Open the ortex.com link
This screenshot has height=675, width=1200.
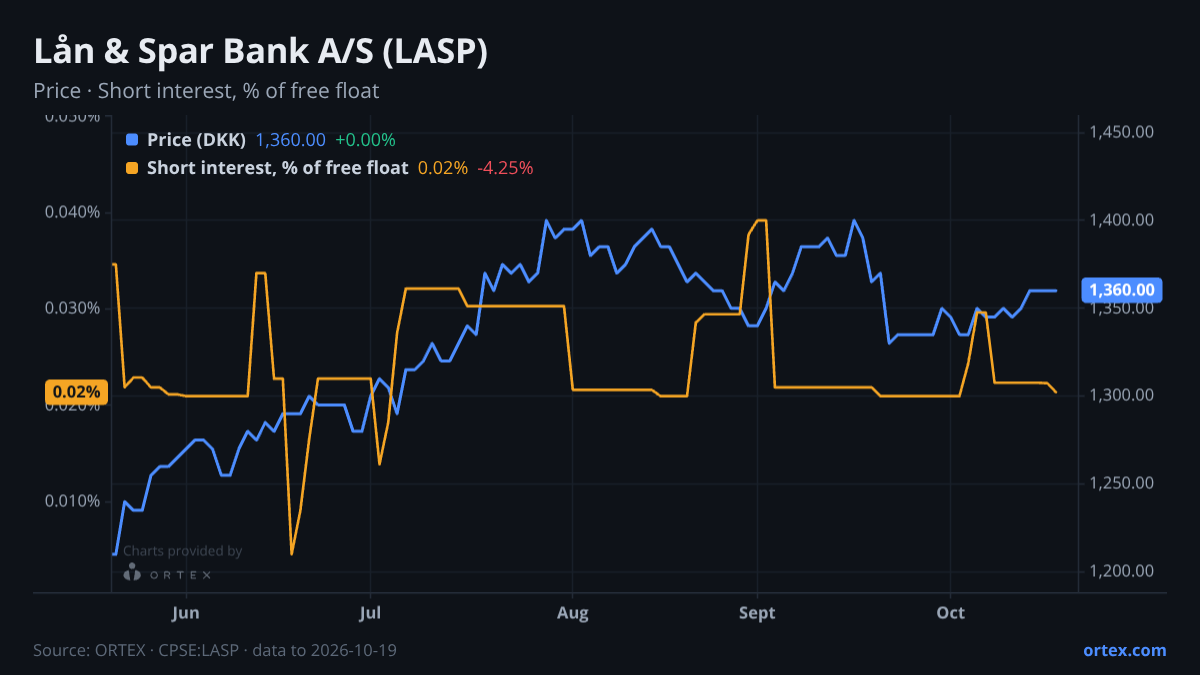pos(1124,650)
